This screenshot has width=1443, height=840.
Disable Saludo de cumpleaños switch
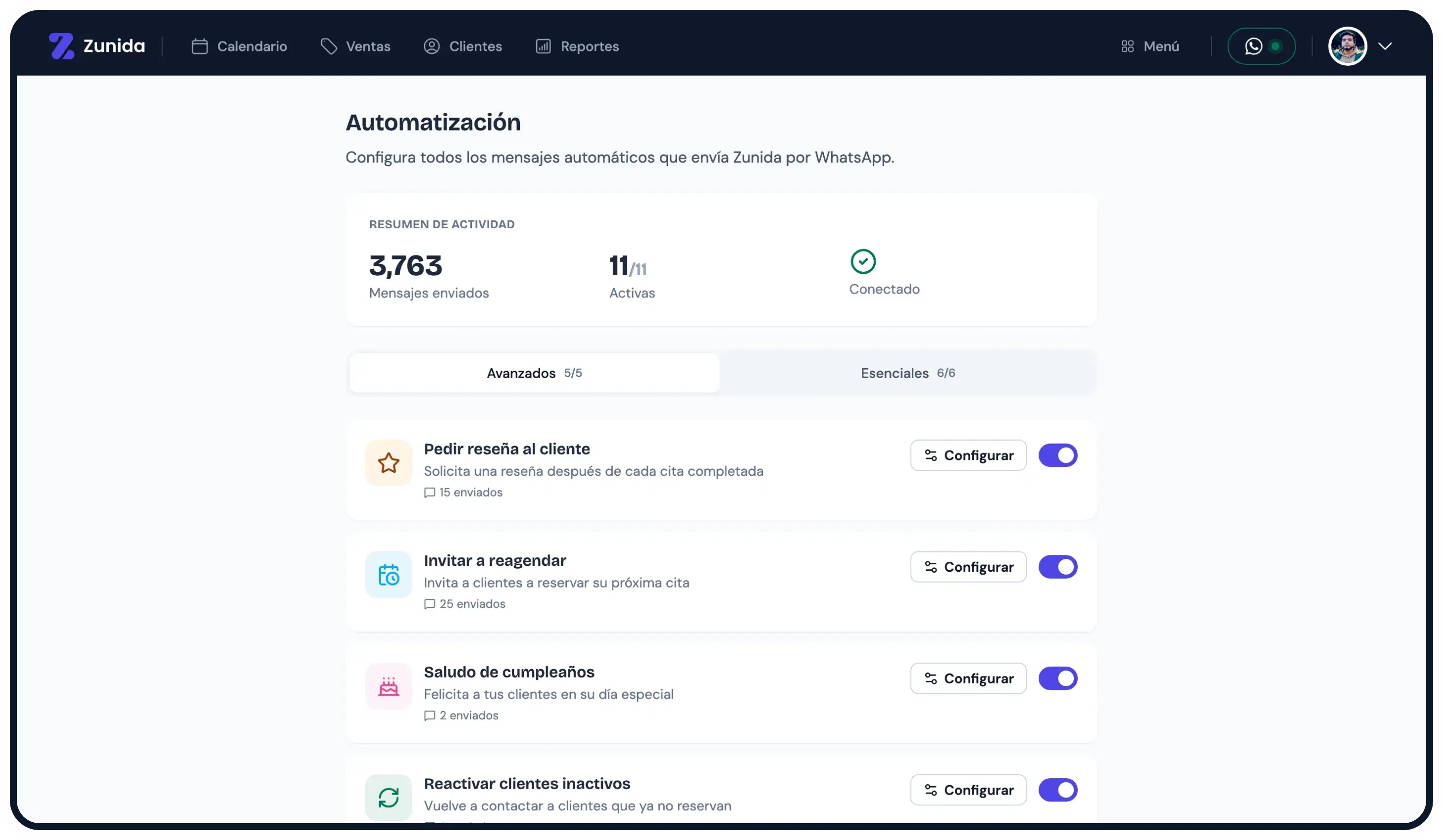point(1058,679)
